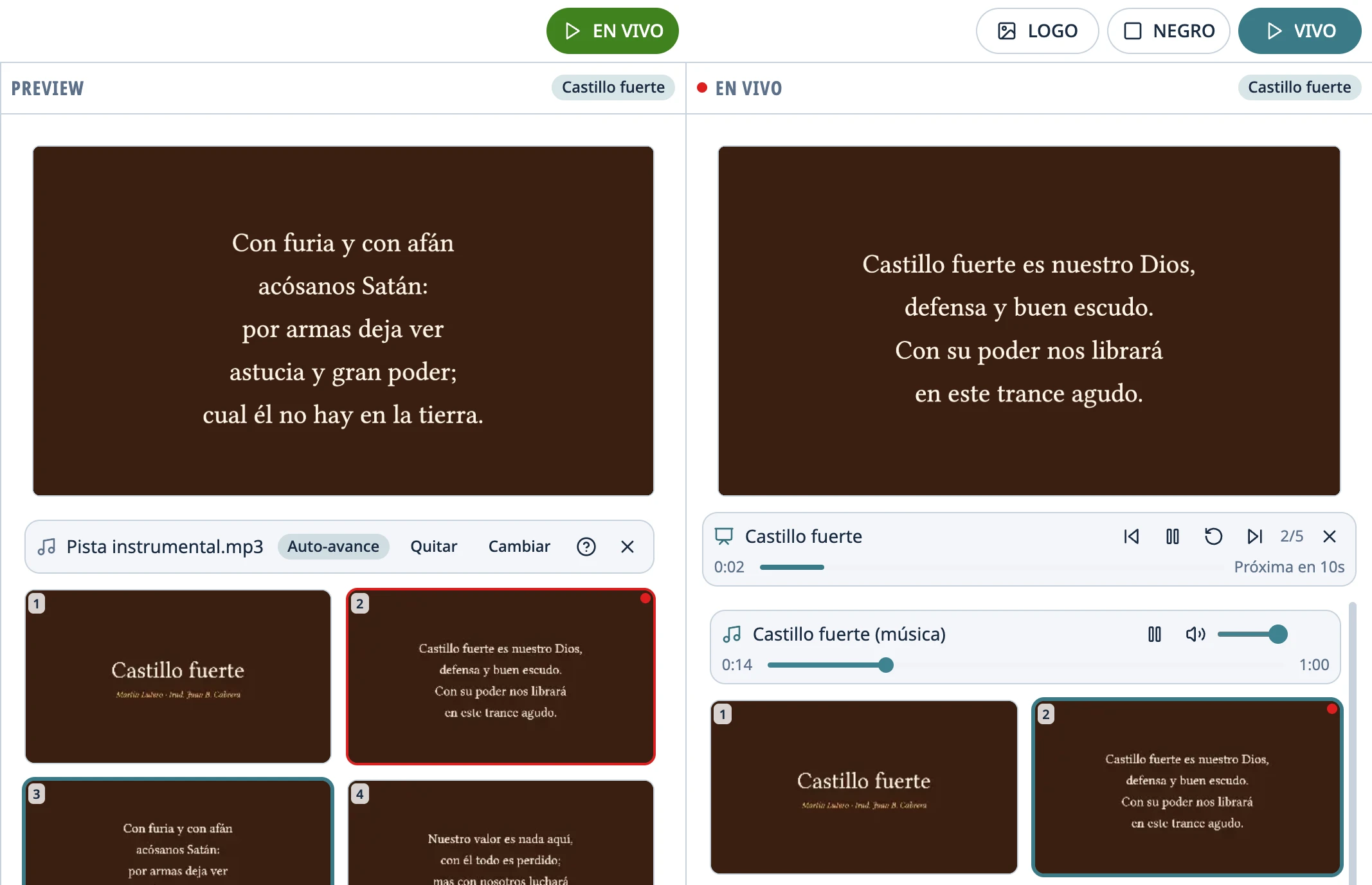Open the help icon for Pista instrumental

point(586,547)
